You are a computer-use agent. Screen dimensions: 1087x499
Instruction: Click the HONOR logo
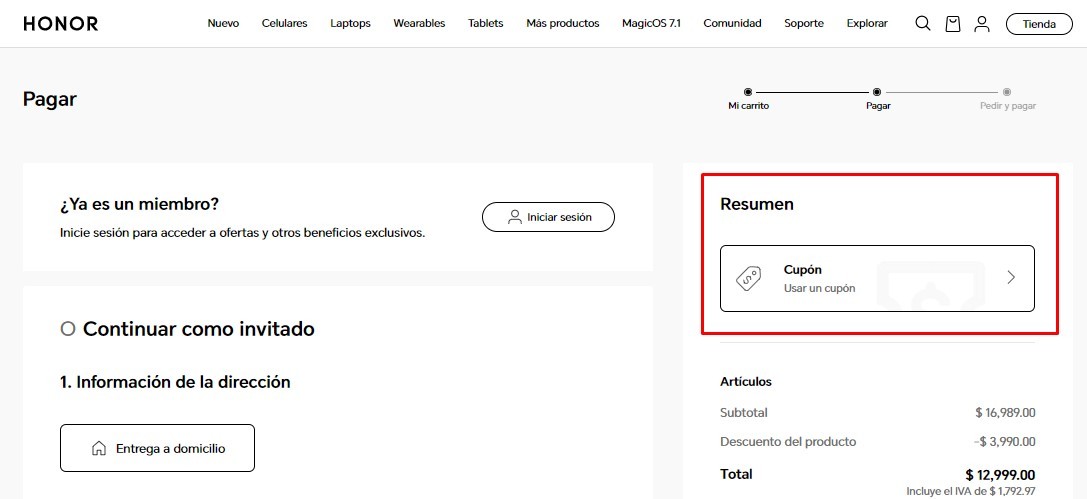[60, 24]
